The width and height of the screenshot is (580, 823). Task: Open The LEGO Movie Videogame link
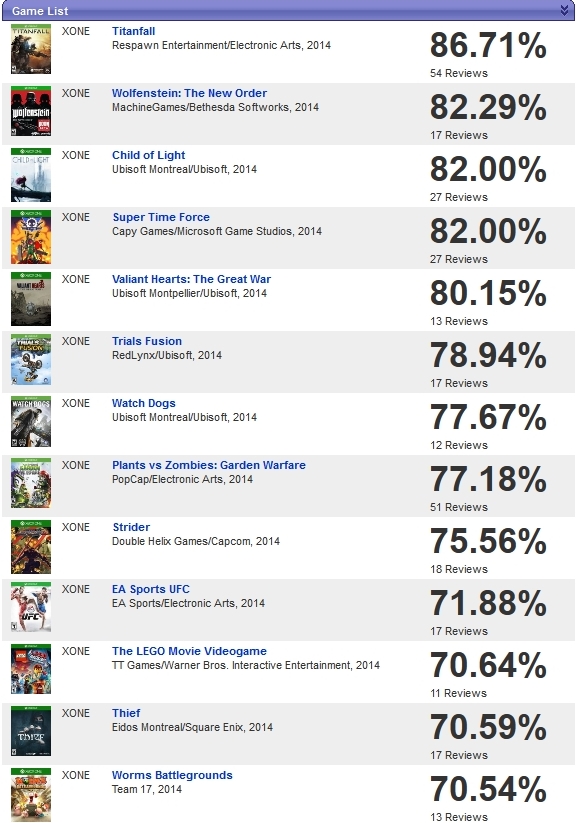click(189, 651)
